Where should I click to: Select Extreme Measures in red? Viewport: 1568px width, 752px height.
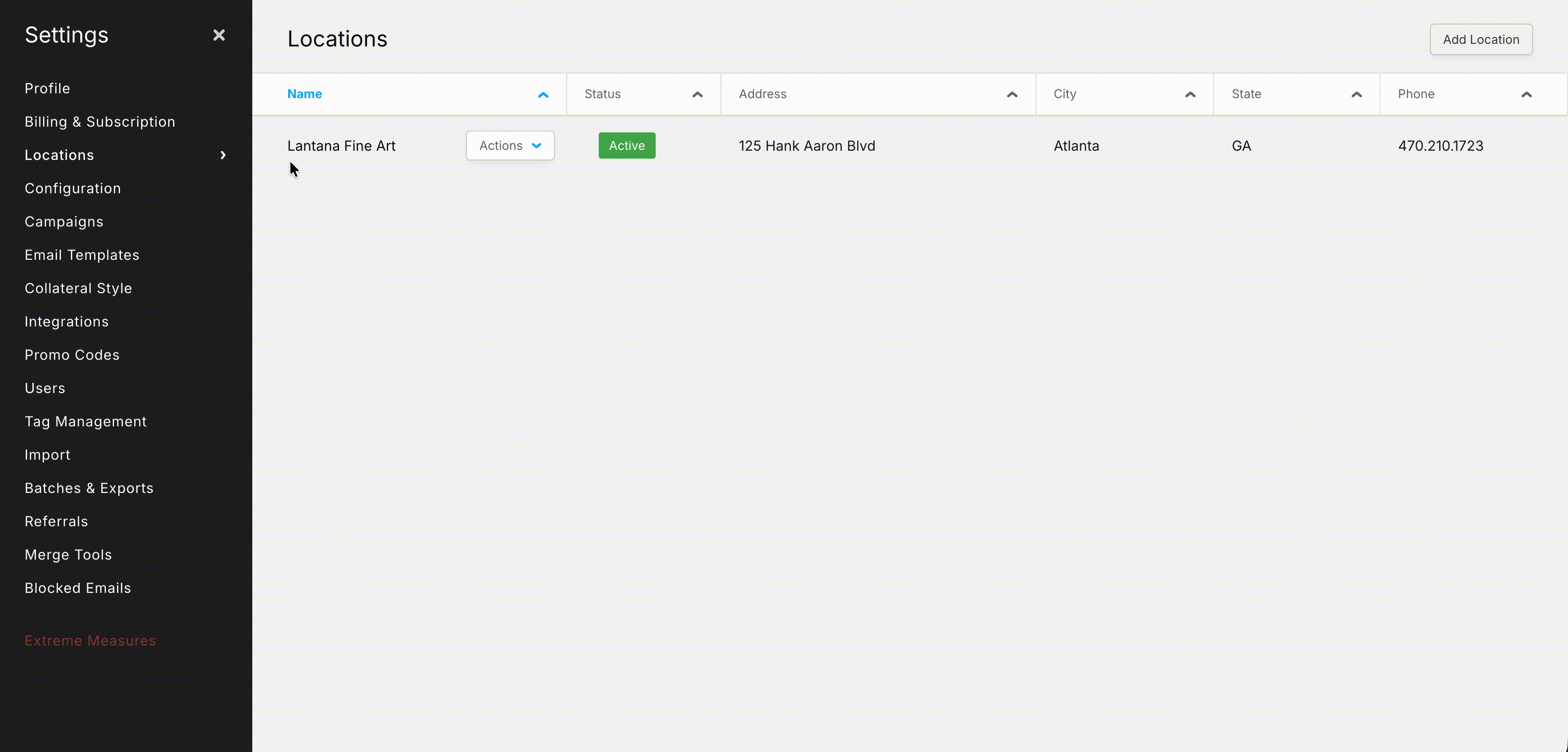[91, 641]
